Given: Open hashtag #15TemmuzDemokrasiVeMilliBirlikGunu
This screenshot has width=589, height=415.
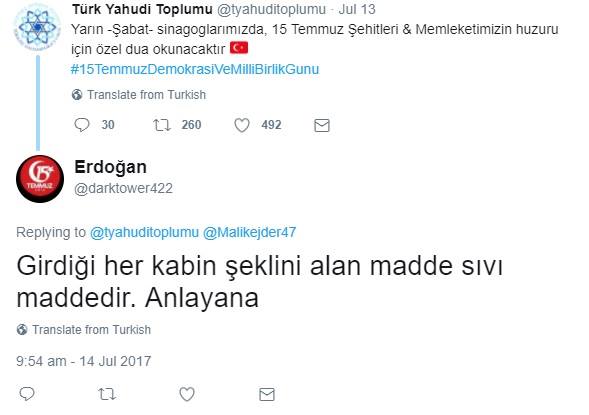Looking at the screenshot, I should pos(195,69).
